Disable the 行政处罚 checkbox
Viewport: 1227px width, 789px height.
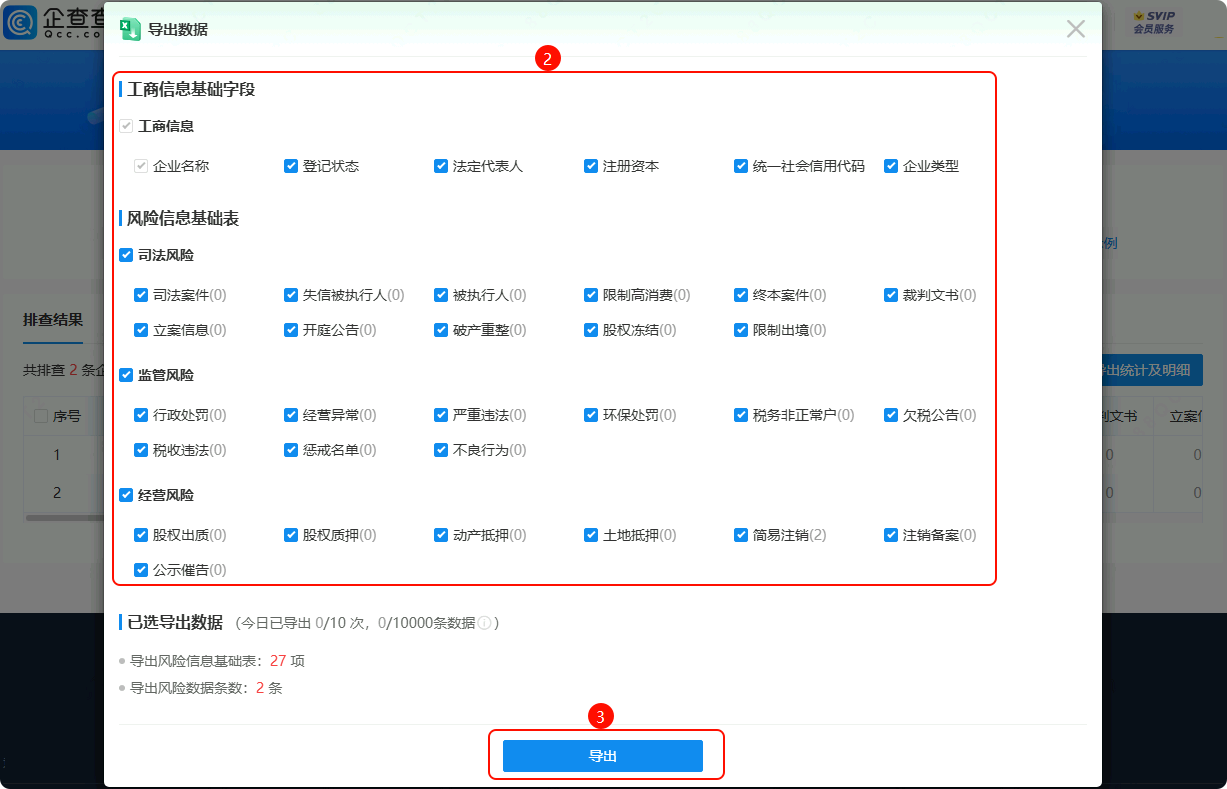click(141, 415)
